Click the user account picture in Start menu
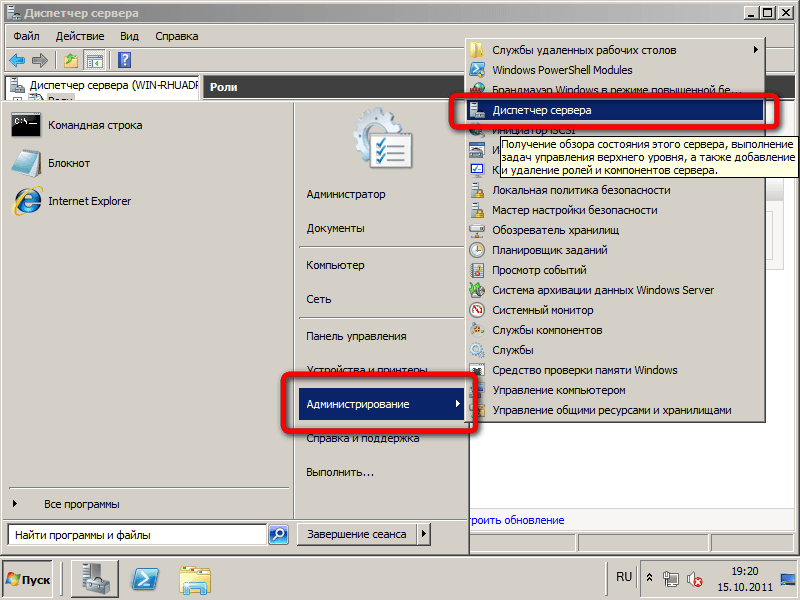This screenshot has width=800, height=600. (383, 138)
